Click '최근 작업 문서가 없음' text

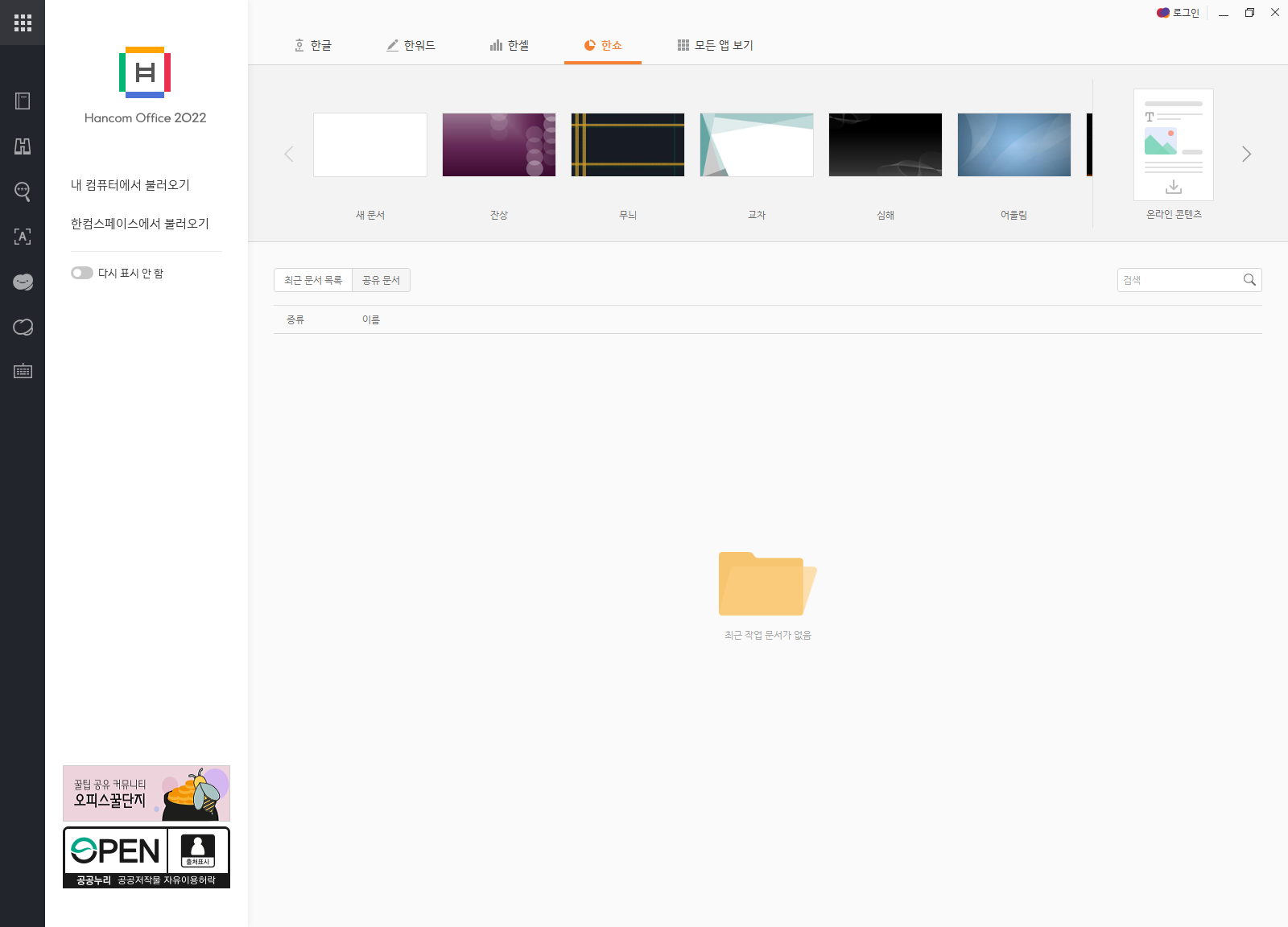click(x=768, y=635)
